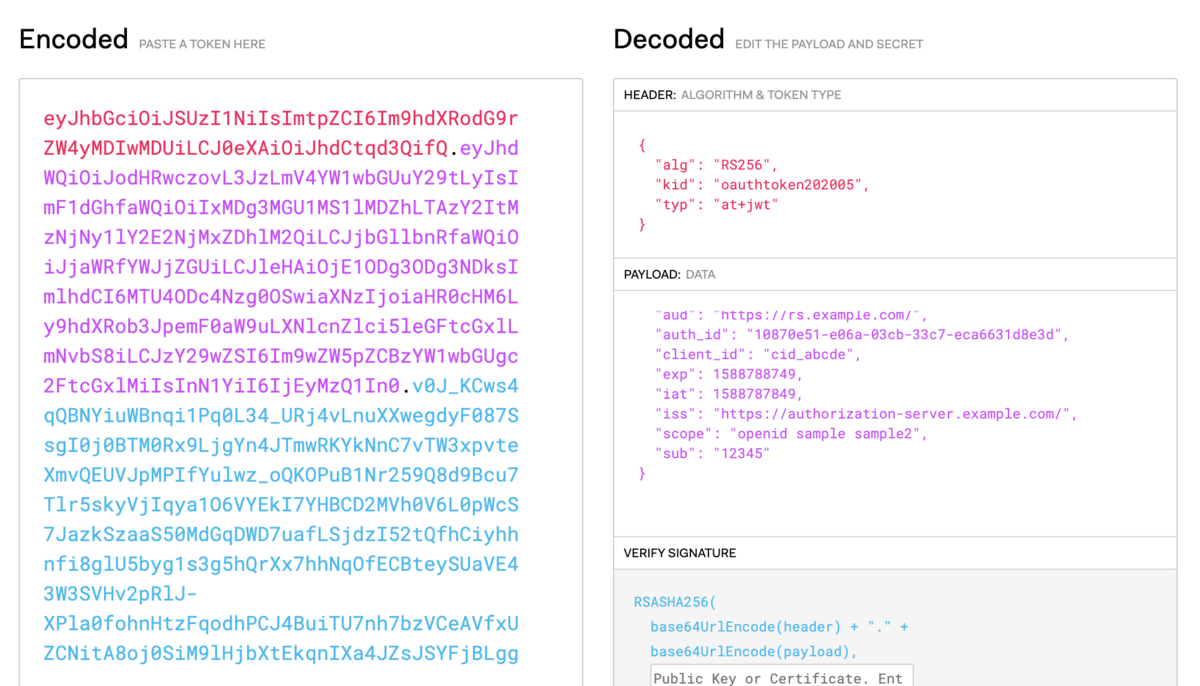Click the "typ": "at+jwt" line
Screen dimensions: 1200x686
pos(716,205)
